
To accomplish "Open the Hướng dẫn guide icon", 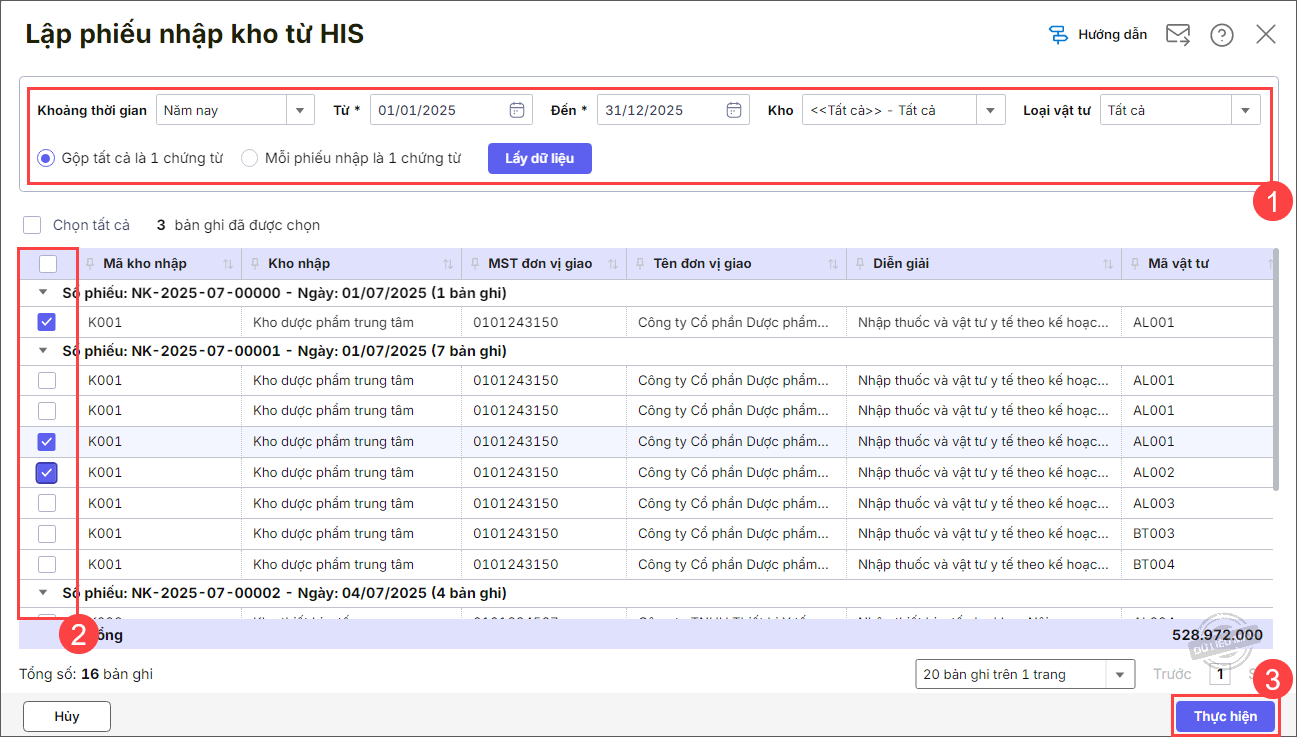I will [x=1058, y=35].
